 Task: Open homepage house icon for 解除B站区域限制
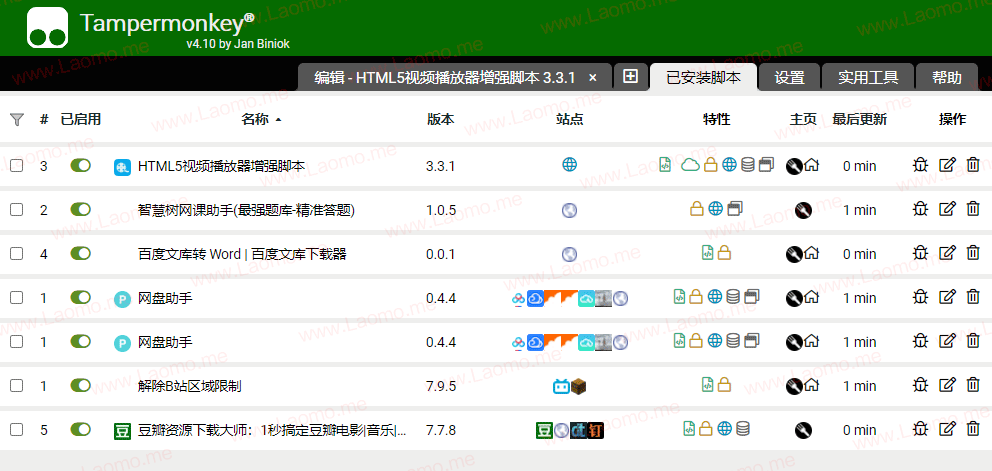click(x=812, y=386)
